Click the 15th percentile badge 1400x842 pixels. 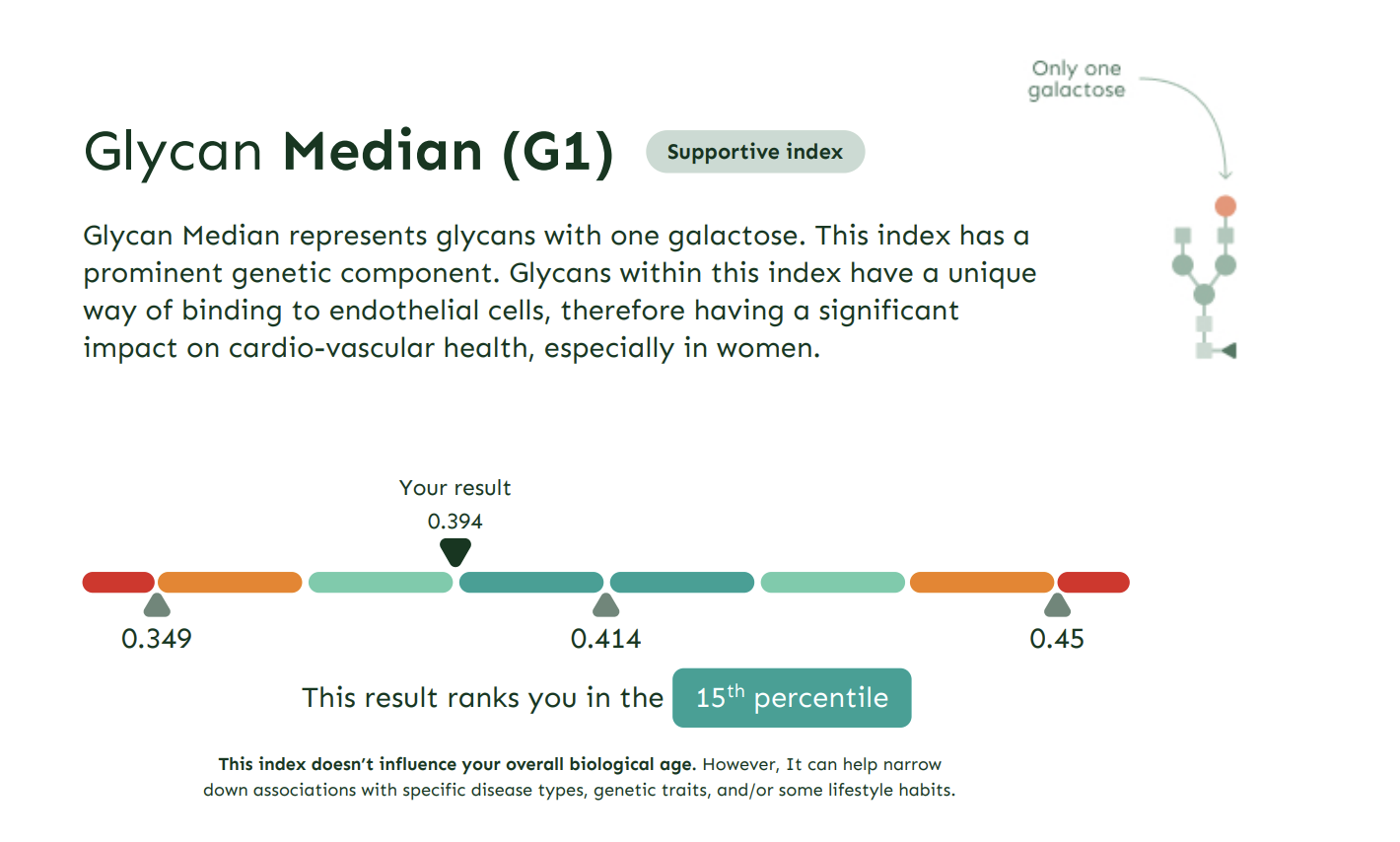(x=792, y=698)
